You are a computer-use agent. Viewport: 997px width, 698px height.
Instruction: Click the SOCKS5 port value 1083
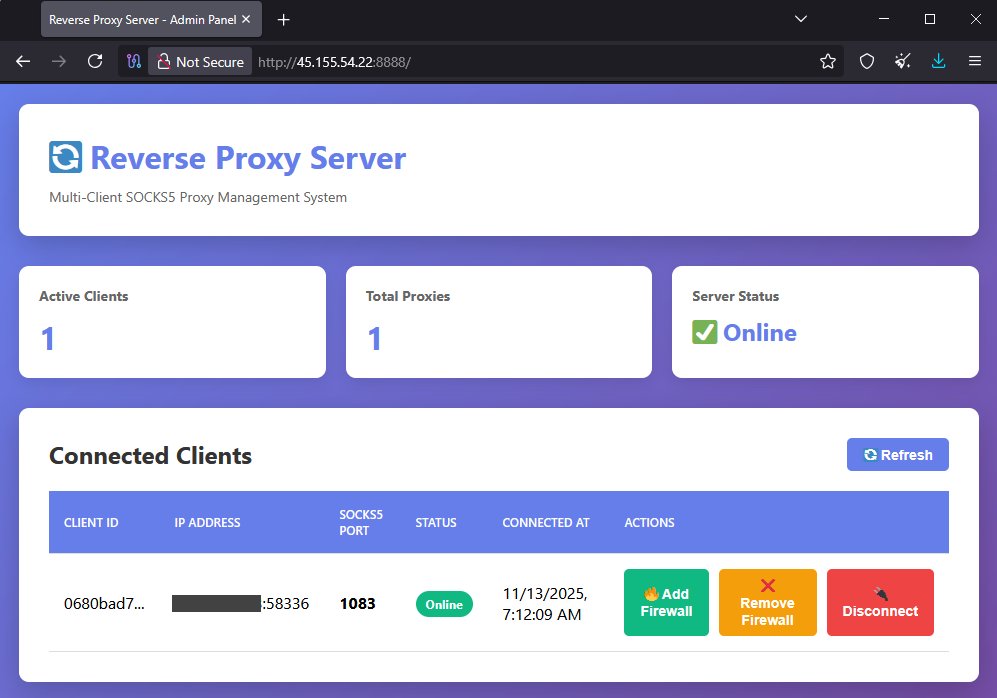point(357,603)
